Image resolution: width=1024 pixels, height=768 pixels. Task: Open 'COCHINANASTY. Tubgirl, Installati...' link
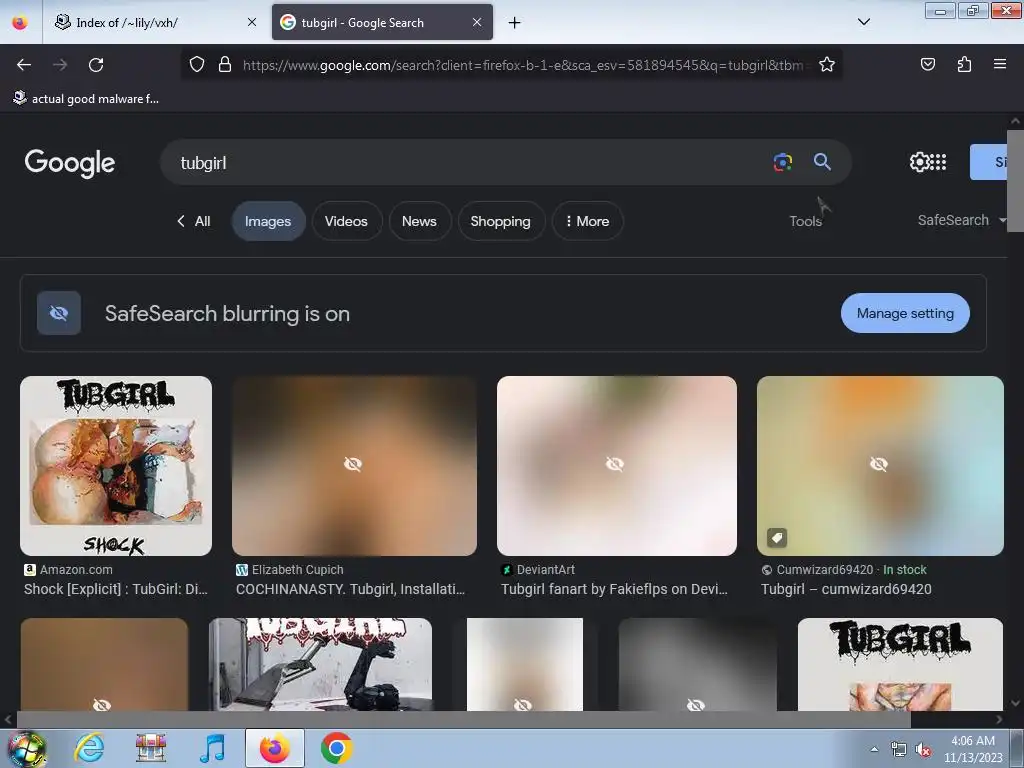[350, 589]
